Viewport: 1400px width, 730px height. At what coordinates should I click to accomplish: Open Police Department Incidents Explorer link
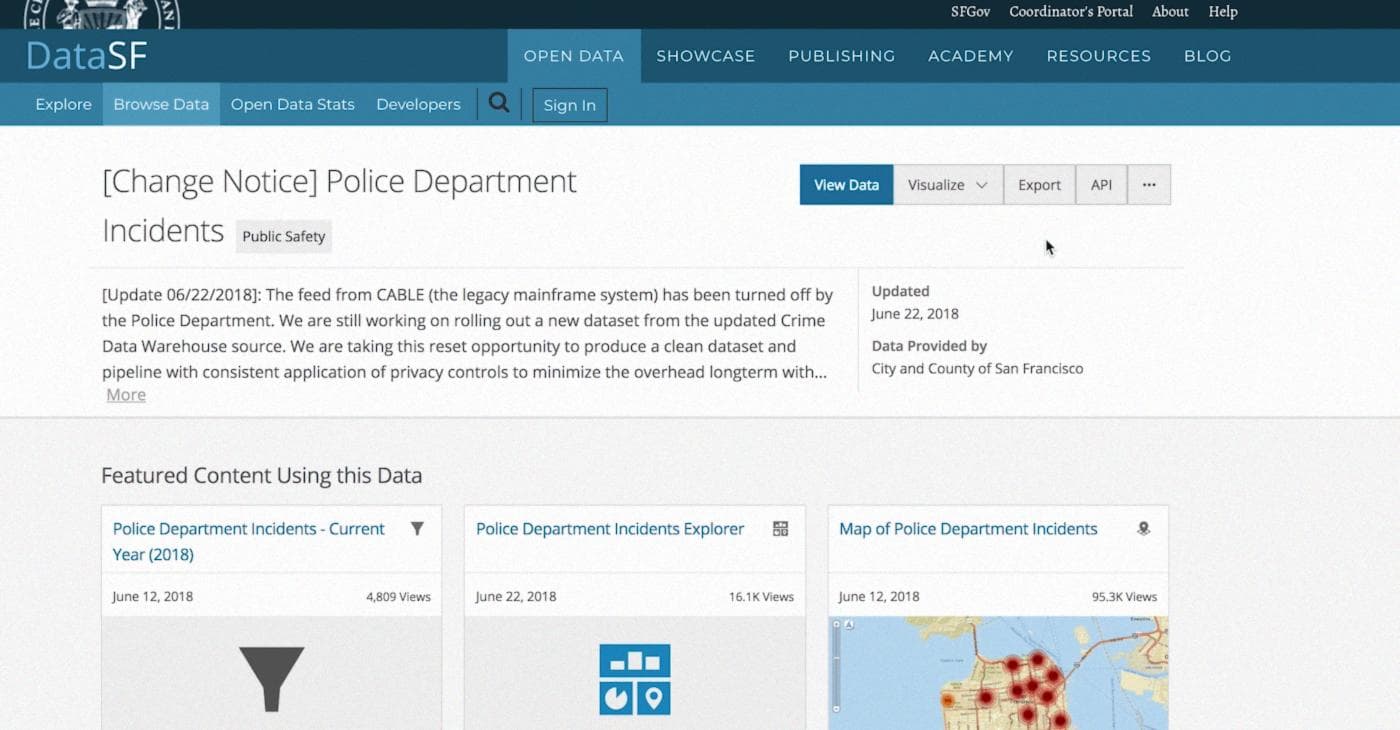610,529
